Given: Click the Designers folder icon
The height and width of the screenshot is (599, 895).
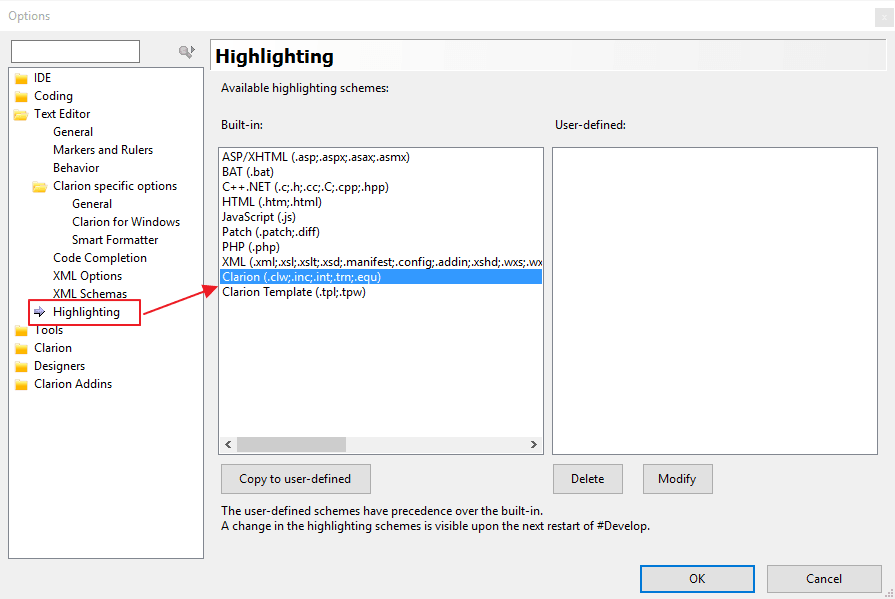Looking at the screenshot, I should tap(21, 367).
